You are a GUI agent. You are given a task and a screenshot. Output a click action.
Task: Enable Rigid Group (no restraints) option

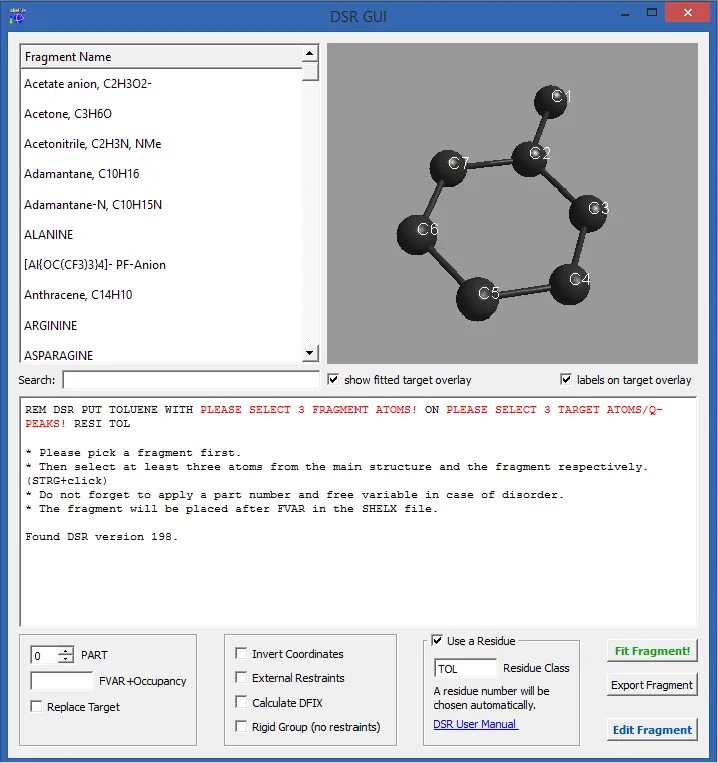pyautogui.click(x=241, y=727)
